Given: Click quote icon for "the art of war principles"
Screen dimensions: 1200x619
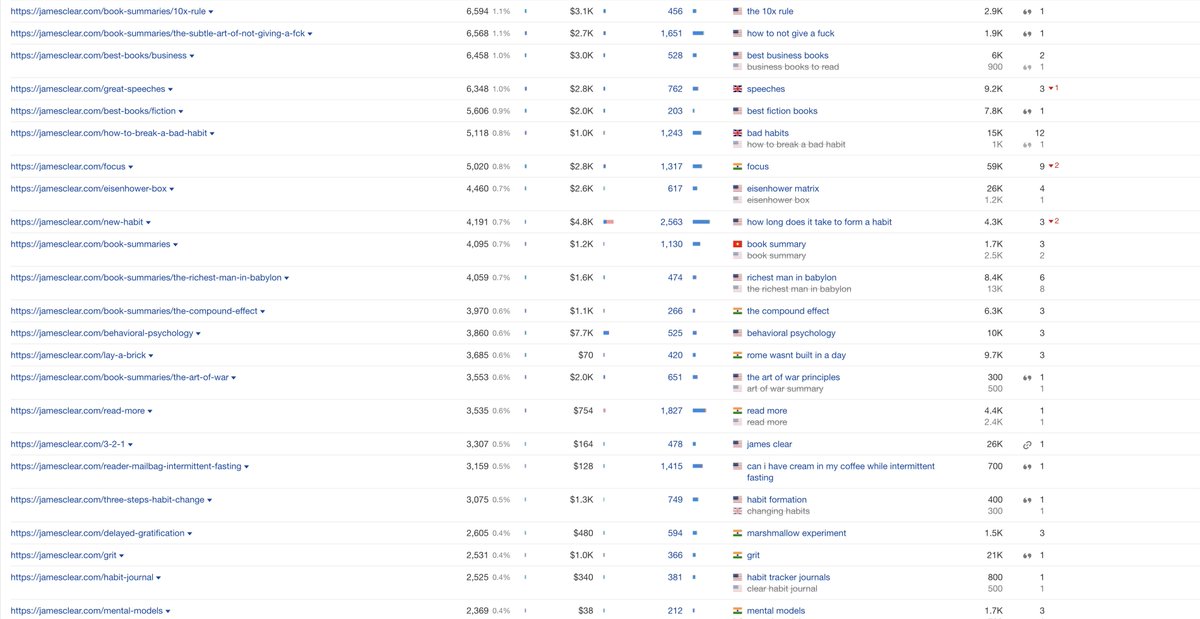Looking at the screenshot, I should click(x=1026, y=378).
